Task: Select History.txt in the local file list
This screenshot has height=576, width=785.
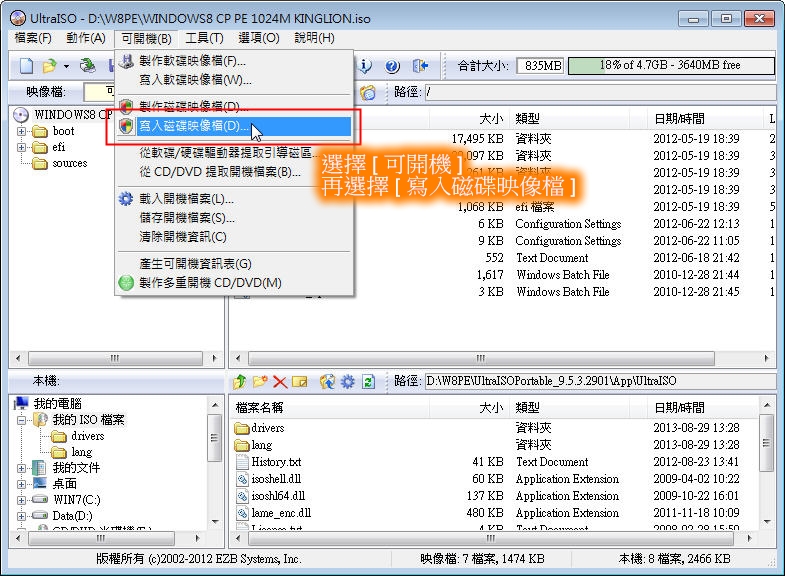Action: click(276, 462)
